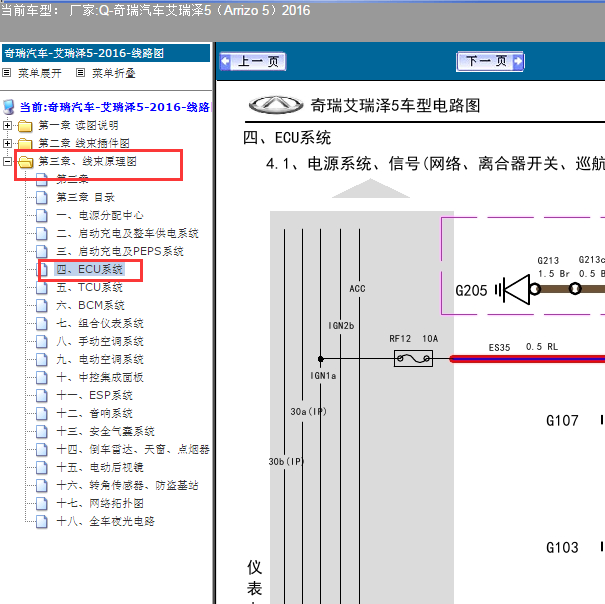Viewport: 605px width, 604px height.
Task: Click document icon of 二、启动充电及整车供电系统
Action: point(42,233)
